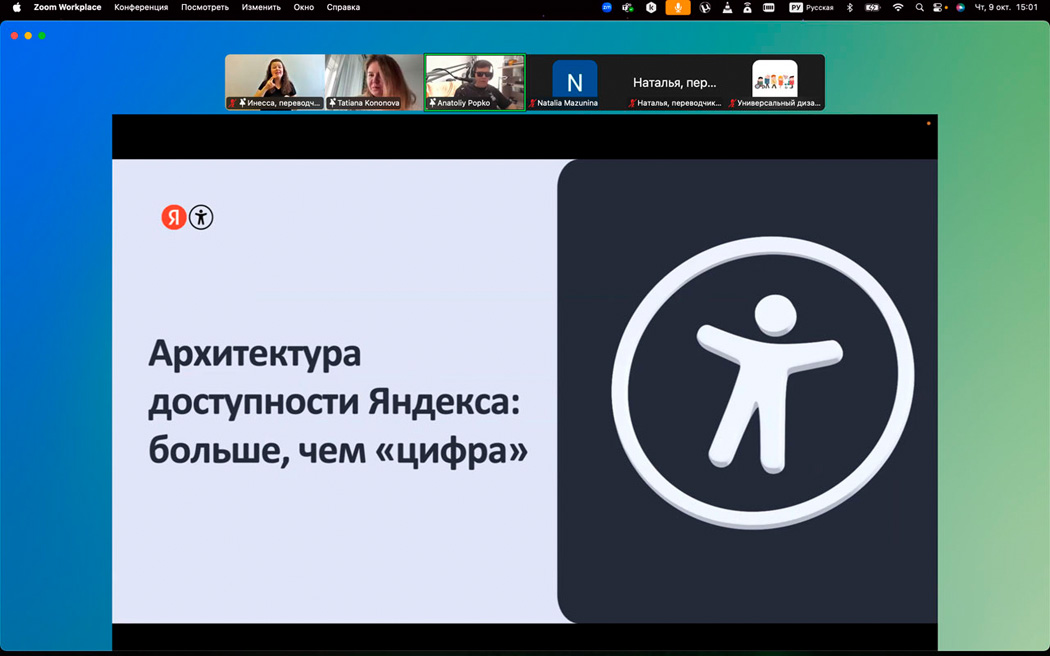Image resolution: width=1050 pixels, height=656 pixels.
Task: Click the Zoom status icon in menu bar
Action: click(x=607, y=7)
